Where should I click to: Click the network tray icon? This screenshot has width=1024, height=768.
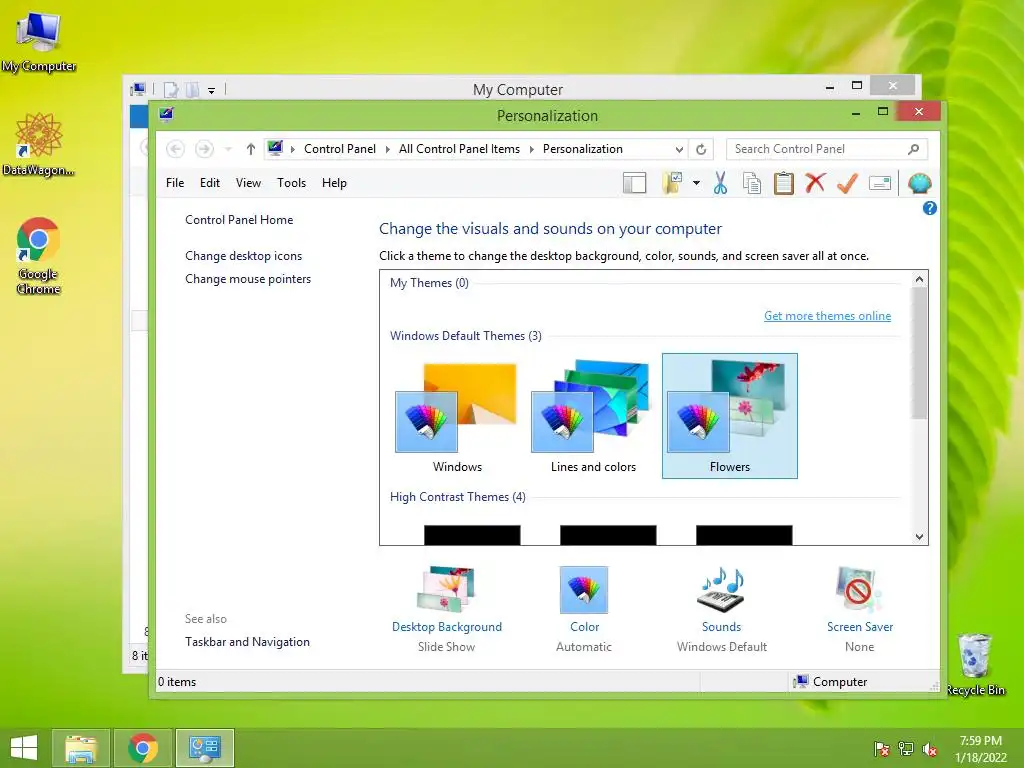[906, 748]
